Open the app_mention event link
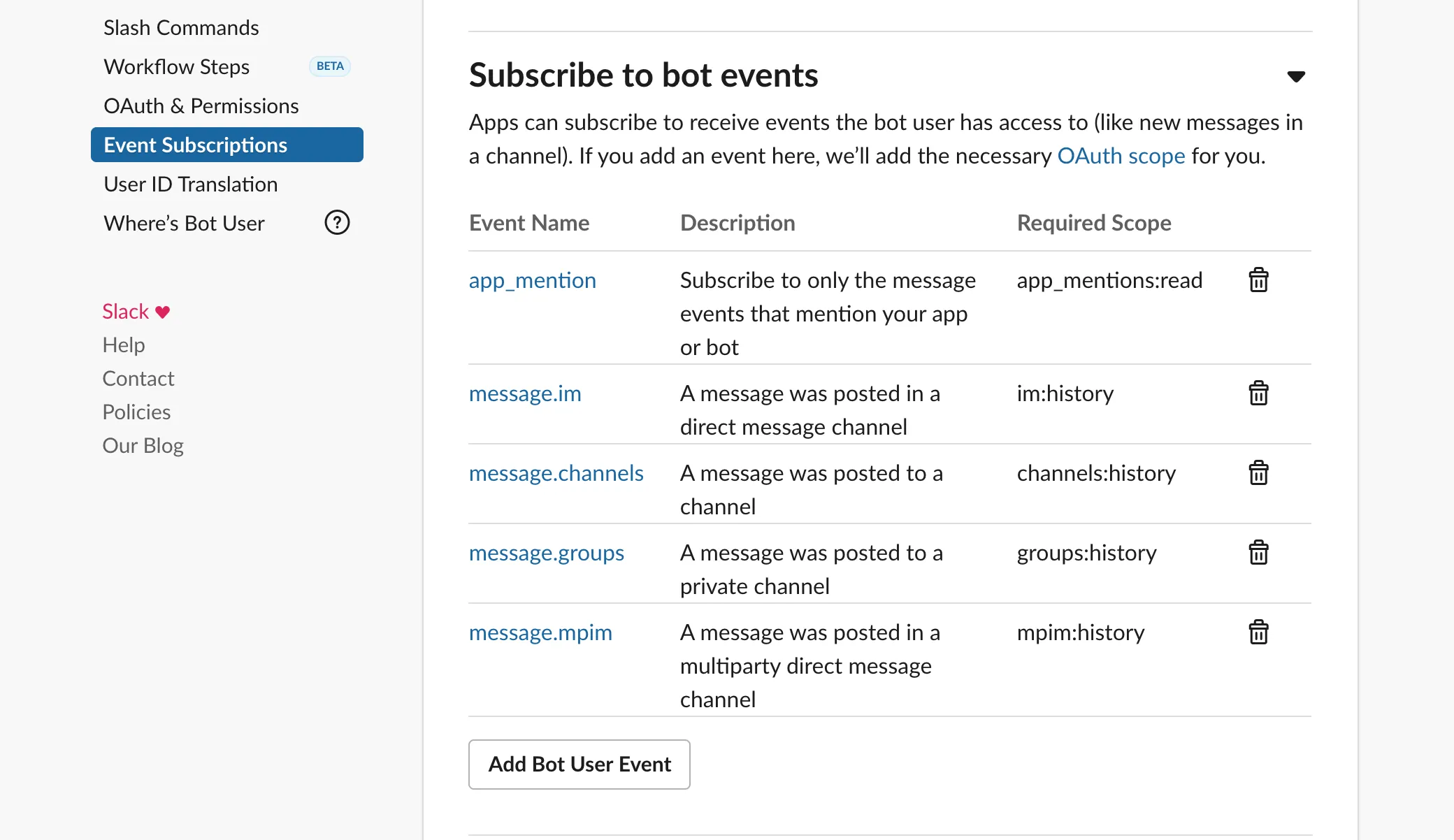The height and width of the screenshot is (840, 1454). pyautogui.click(x=532, y=280)
